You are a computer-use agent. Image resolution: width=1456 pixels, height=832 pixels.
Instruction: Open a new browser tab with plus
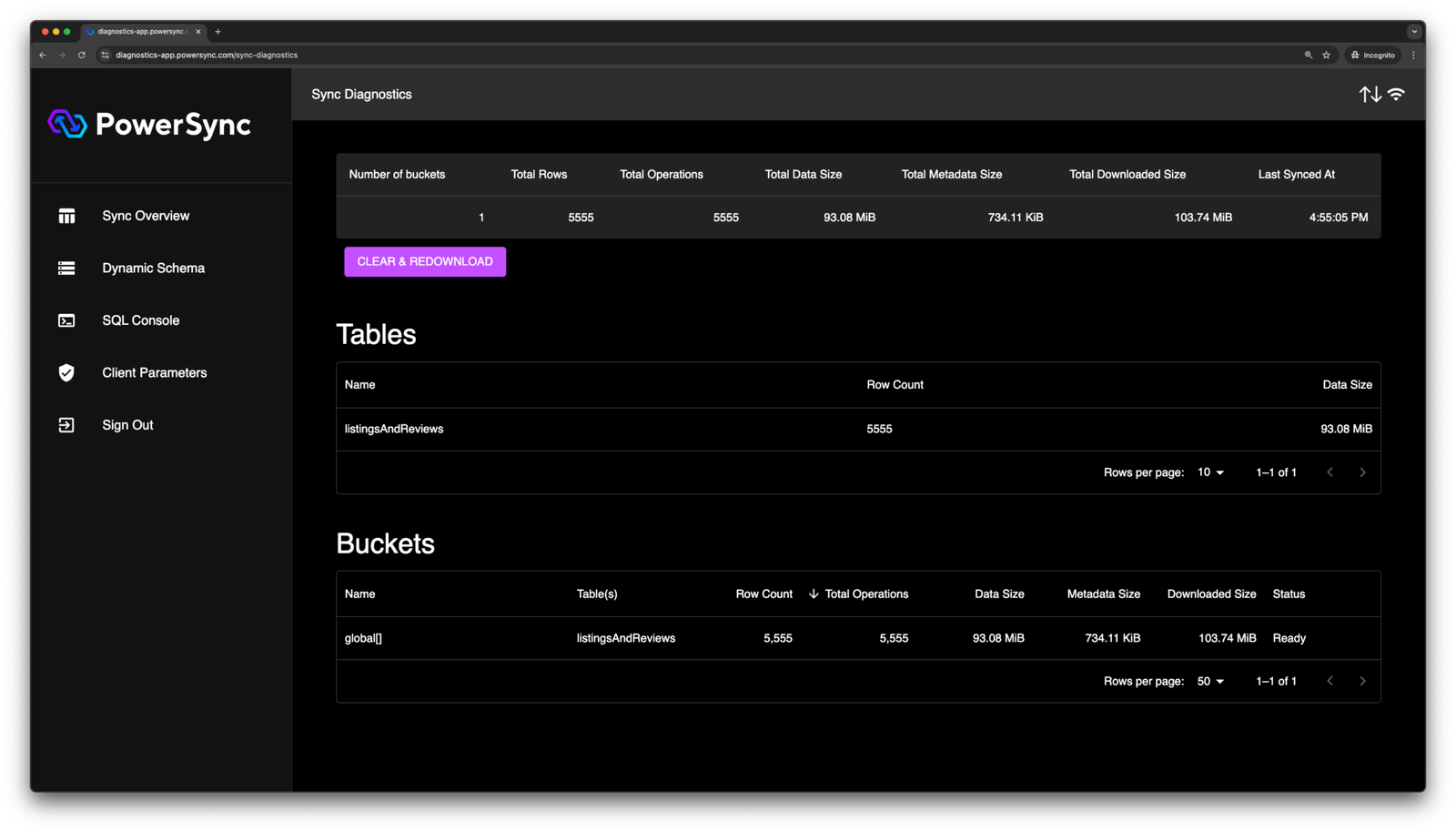(x=217, y=32)
